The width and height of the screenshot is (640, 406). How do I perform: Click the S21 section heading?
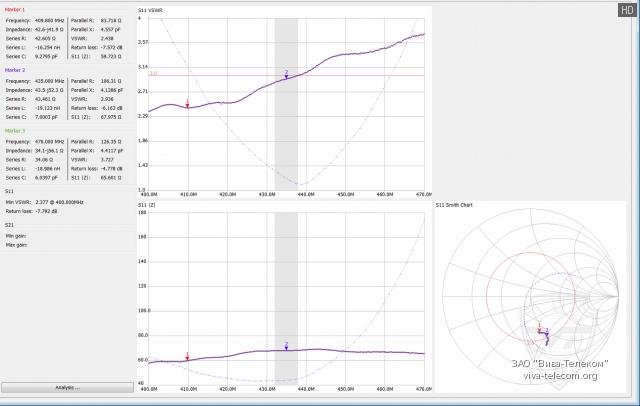(x=9, y=224)
